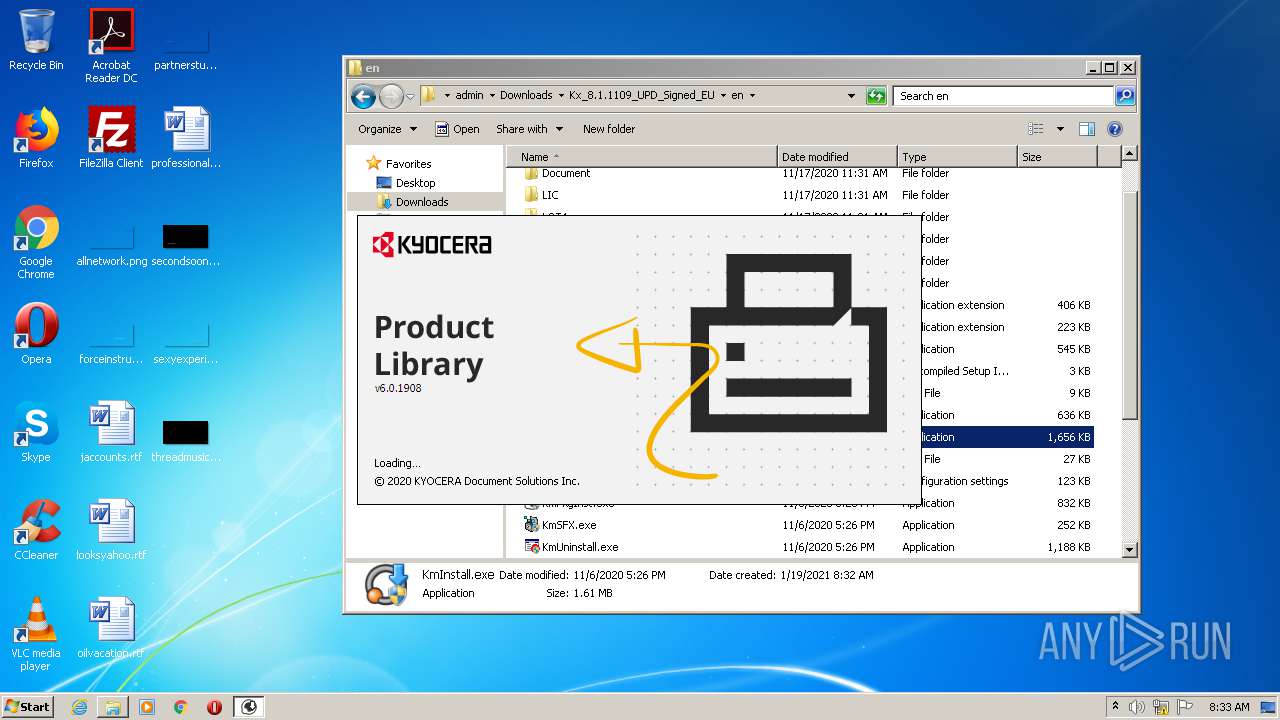Open the Firefox desktop shortcut
Viewport: 1280px width, 720px height.
point(36,138)
